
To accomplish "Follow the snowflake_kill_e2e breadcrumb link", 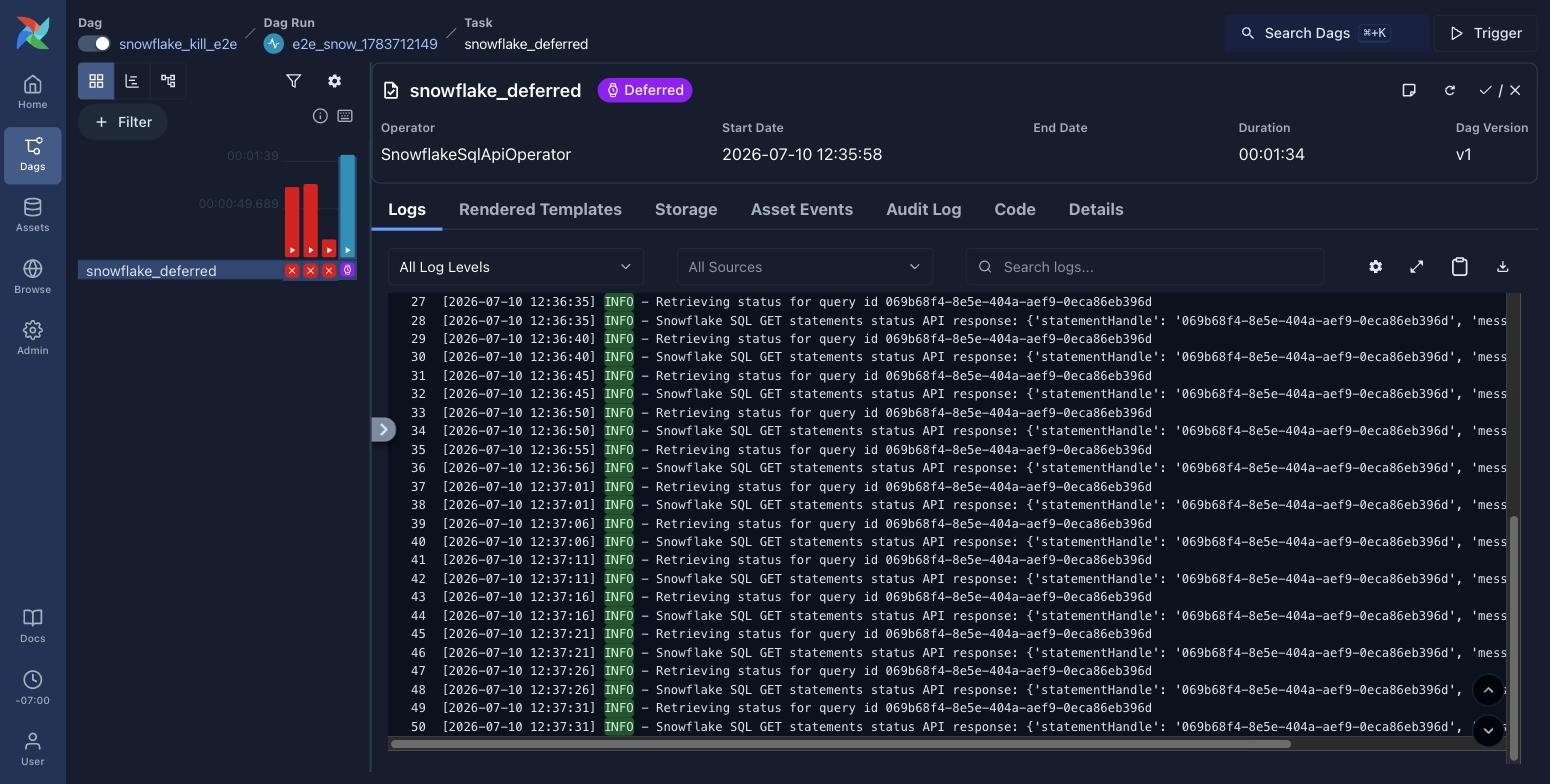I will tap(178, 44).
